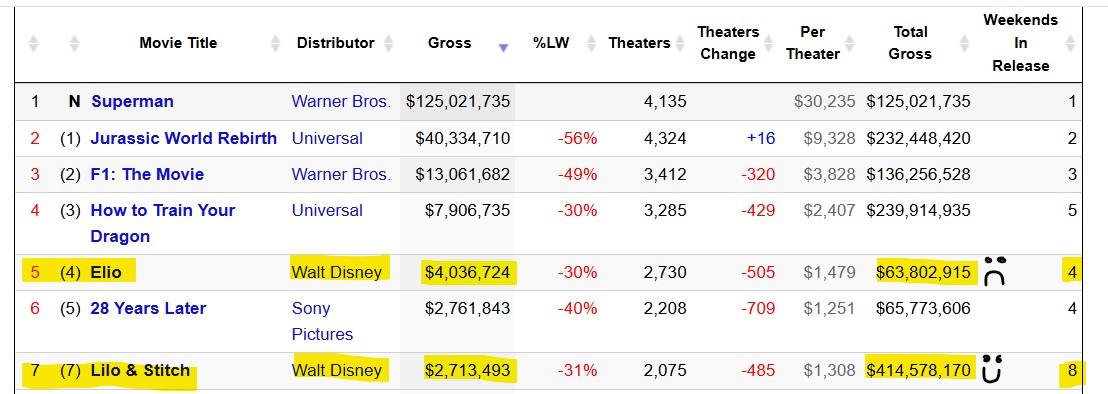The width and height of the screenshot is (1108, 394).
Task: Click sort arrows next to Movie Title
Action: pos(276,44)
